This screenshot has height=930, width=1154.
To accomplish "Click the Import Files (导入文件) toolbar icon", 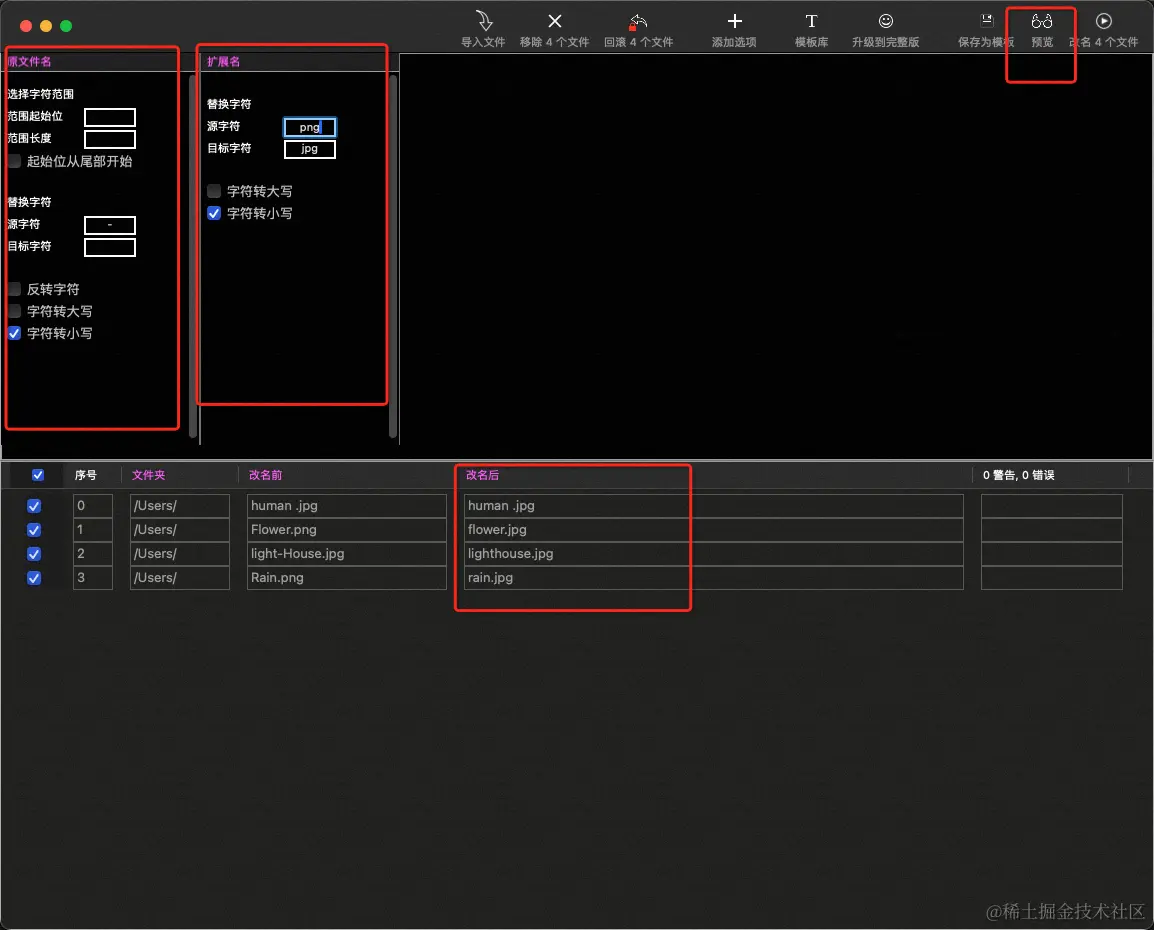I will (x=483, y=21).
